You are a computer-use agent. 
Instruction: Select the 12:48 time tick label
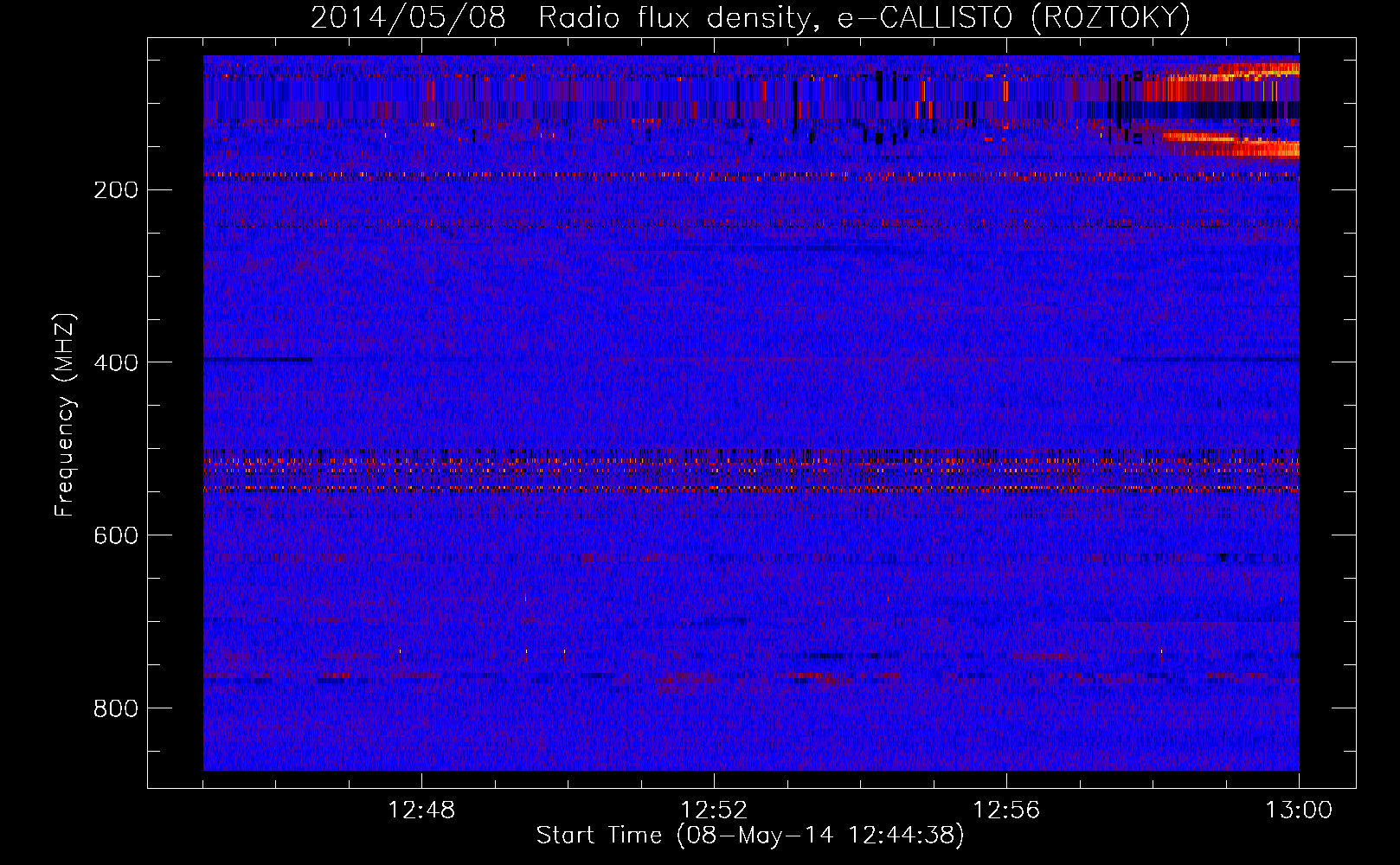(421, 811)
